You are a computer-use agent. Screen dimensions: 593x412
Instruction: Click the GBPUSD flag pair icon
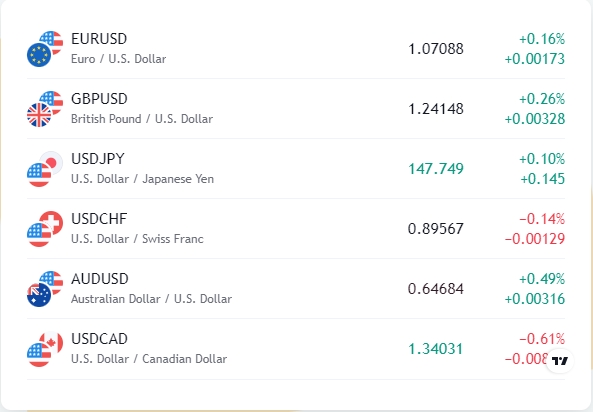[45, 109]
